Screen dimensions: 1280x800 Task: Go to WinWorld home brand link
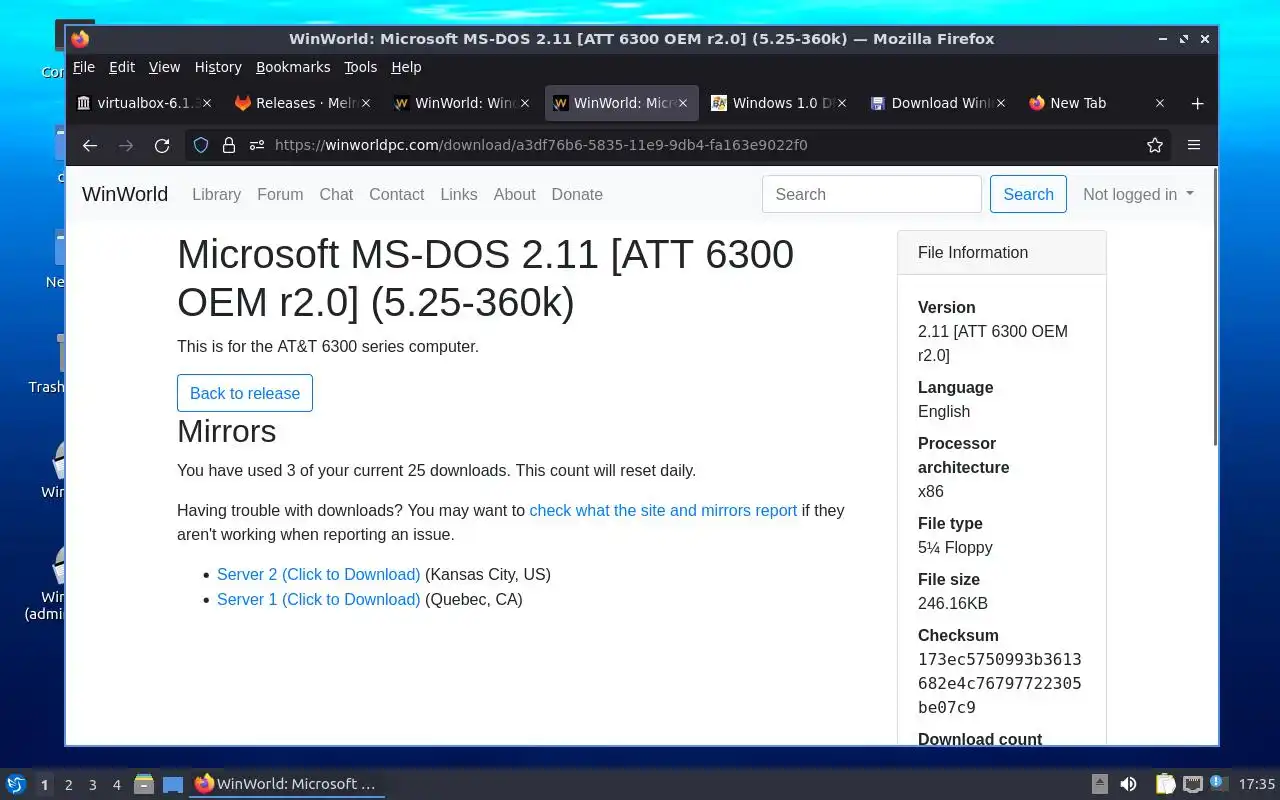click(125, 194)
